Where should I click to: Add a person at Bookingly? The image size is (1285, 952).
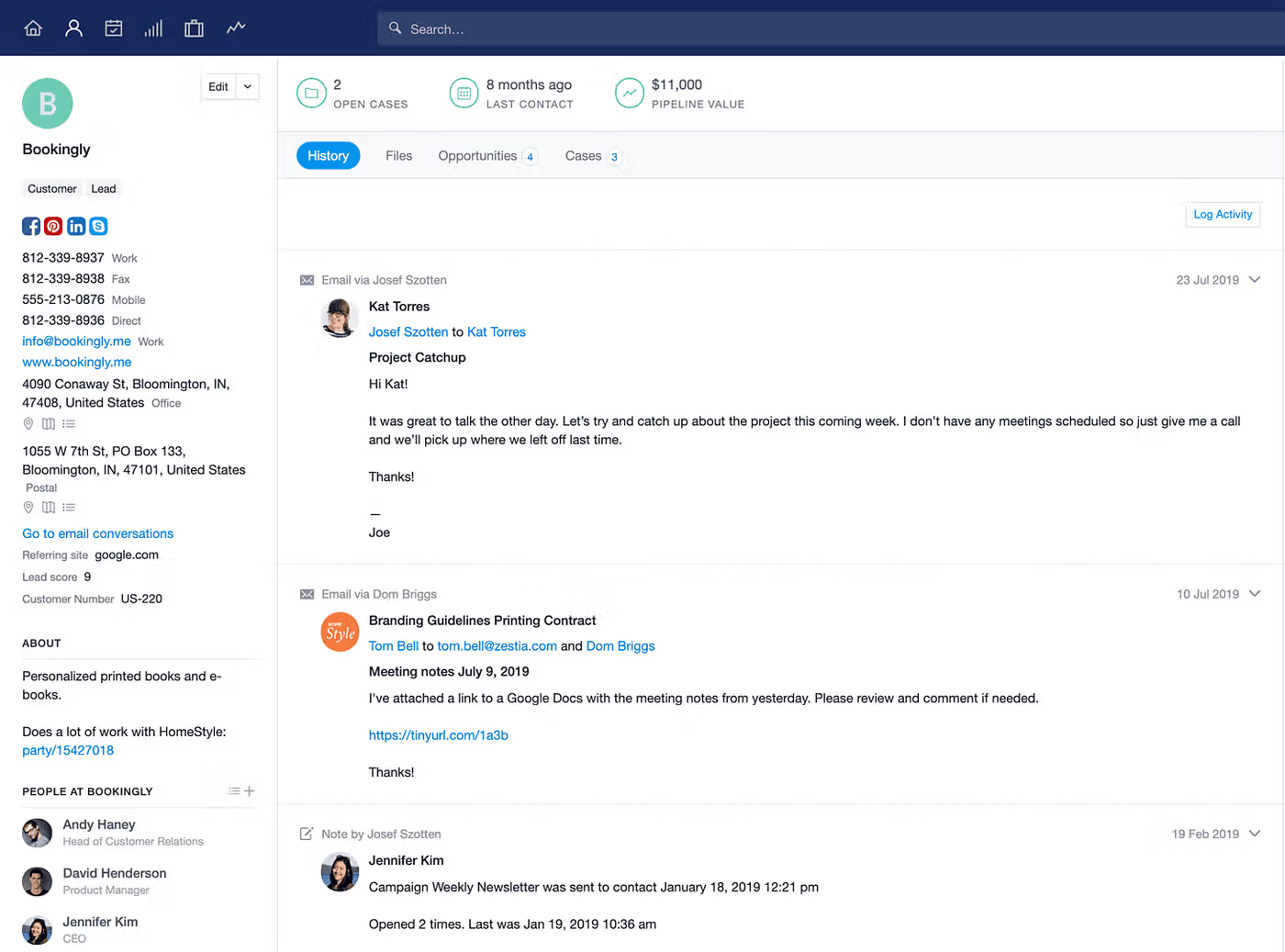[250, 791]
